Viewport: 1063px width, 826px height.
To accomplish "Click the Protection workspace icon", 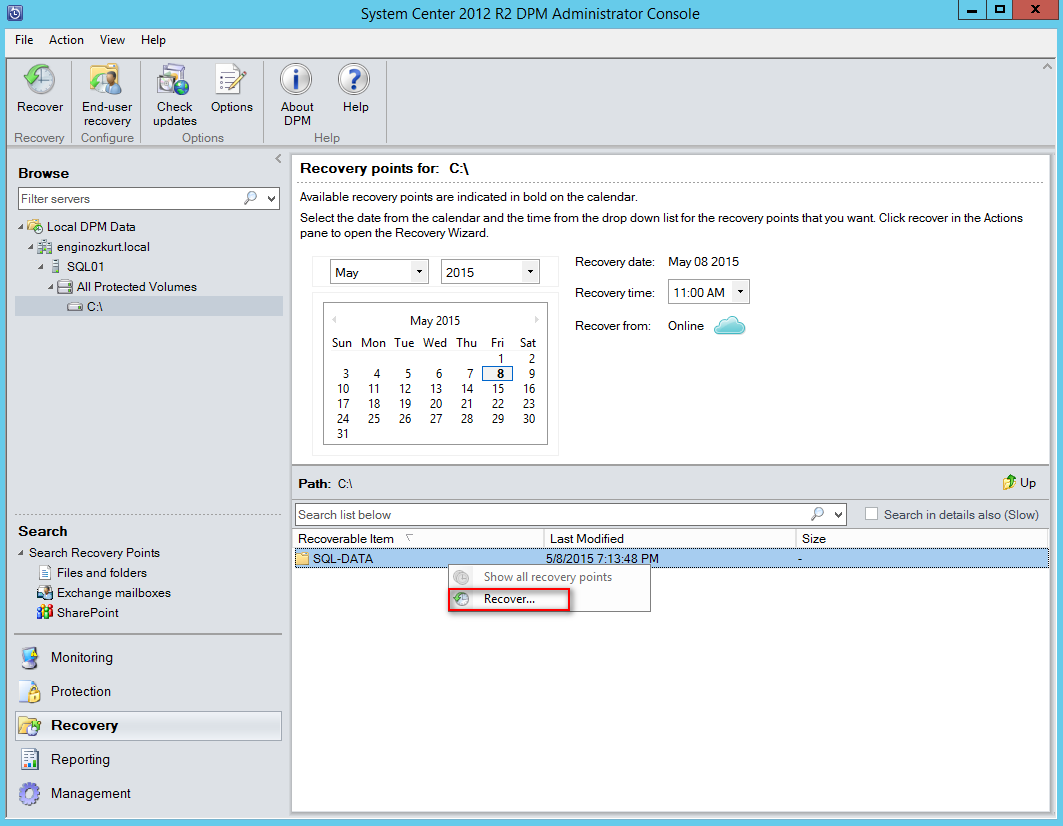I will (x=31, y=691).
